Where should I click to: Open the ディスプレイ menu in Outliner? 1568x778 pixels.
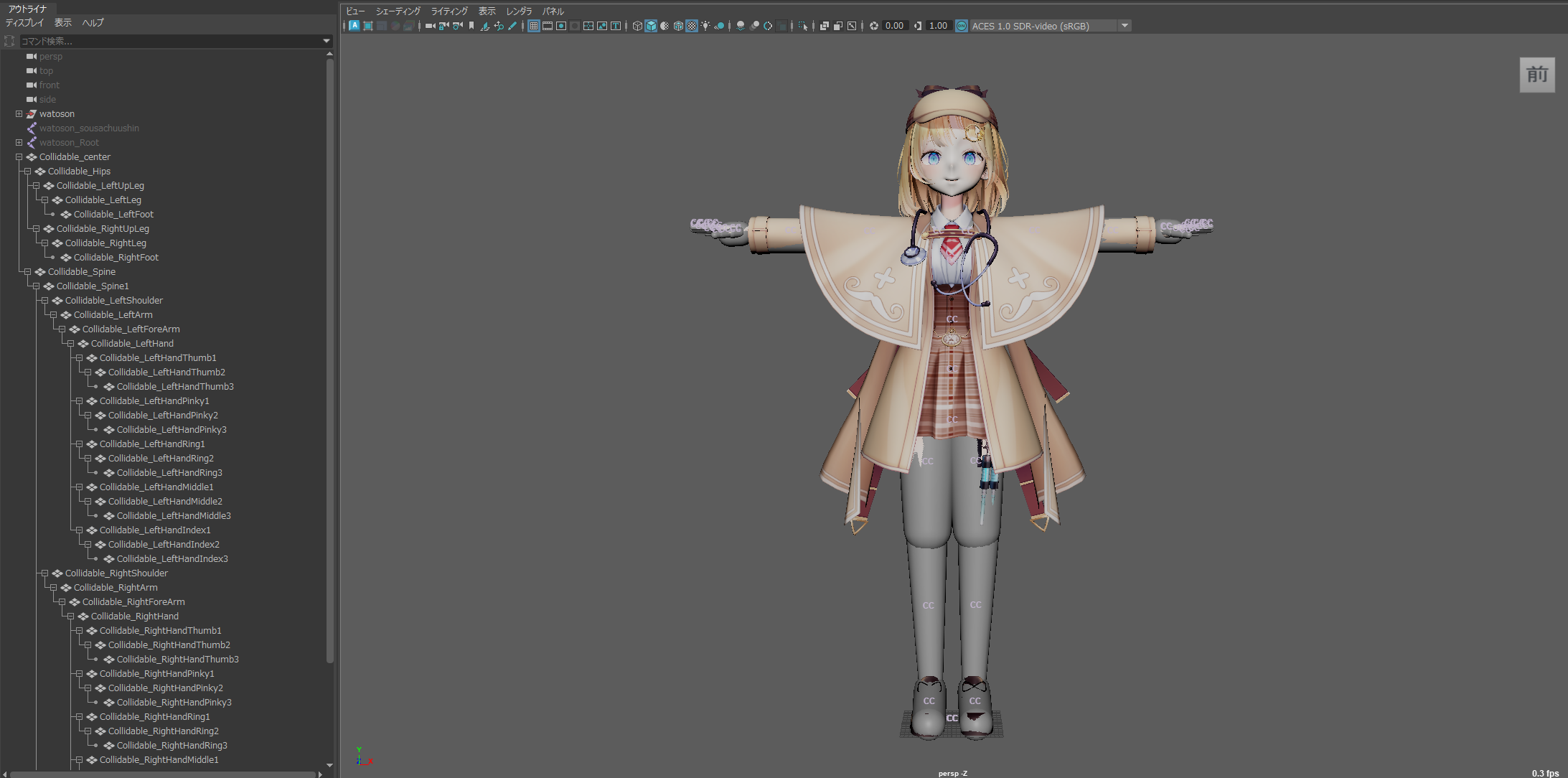24,23
